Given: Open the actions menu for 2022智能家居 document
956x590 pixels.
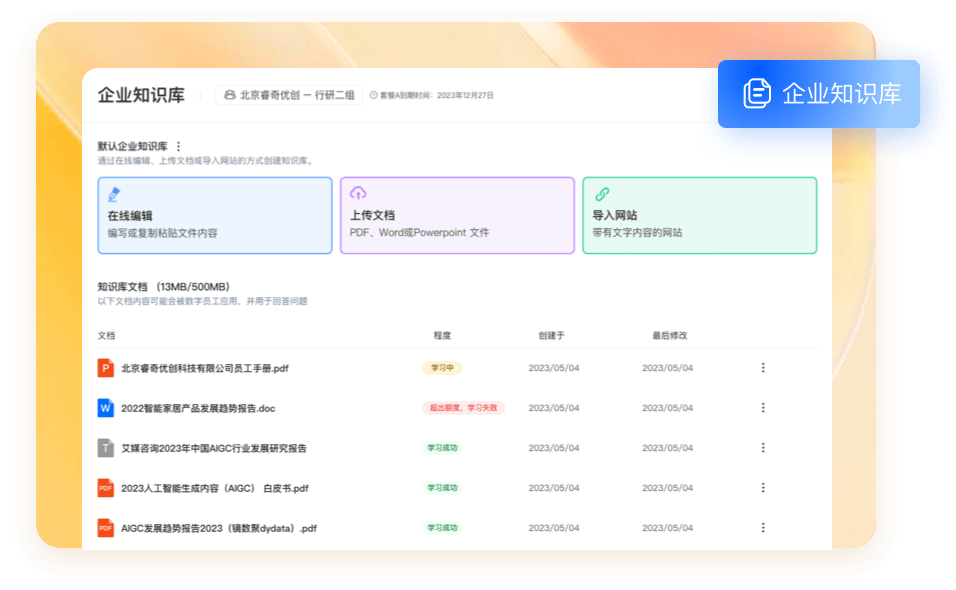Looking at the screenshot, I should 763,408.
